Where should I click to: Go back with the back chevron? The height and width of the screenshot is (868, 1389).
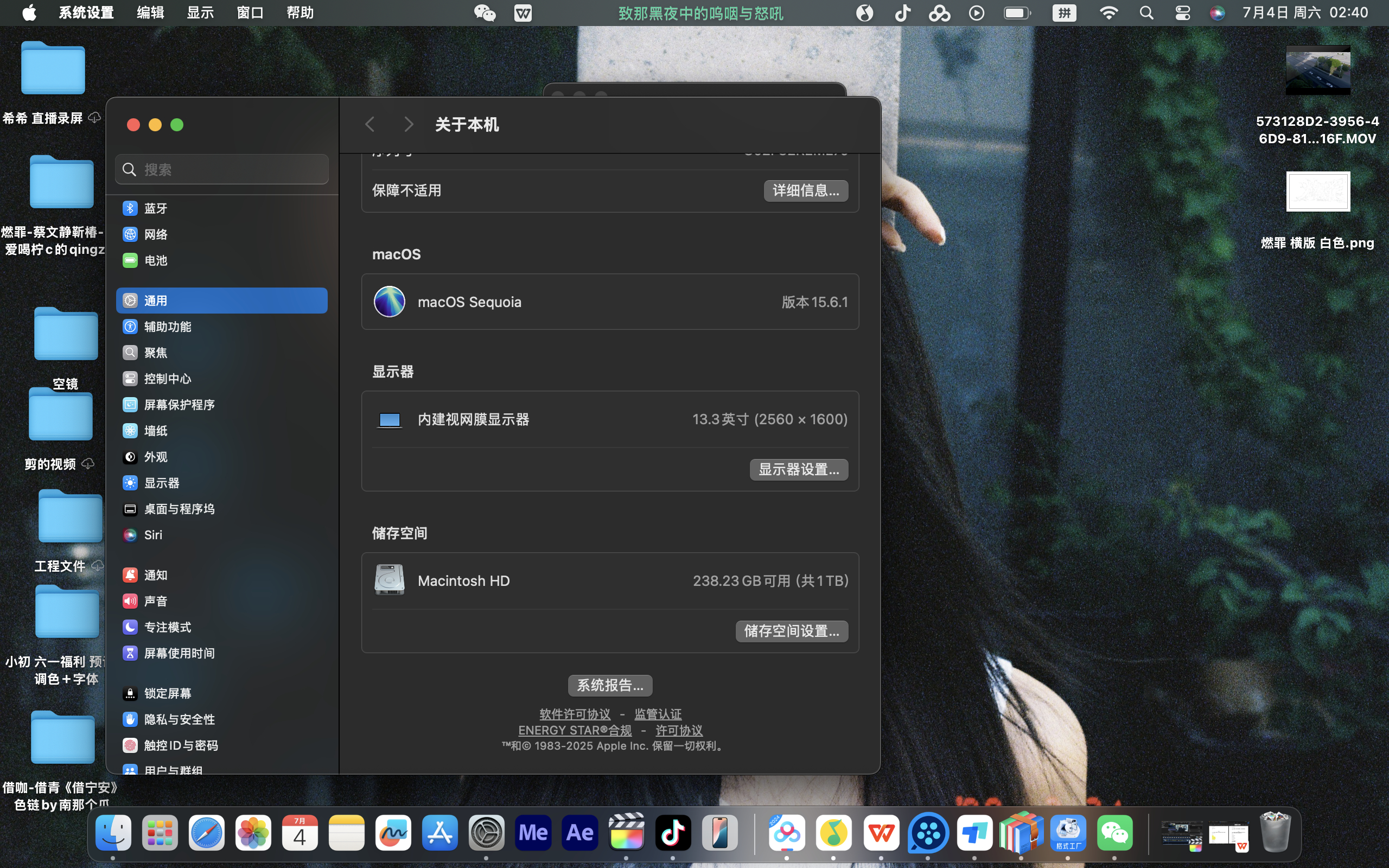pyautogui.click(x=370, y=125)
